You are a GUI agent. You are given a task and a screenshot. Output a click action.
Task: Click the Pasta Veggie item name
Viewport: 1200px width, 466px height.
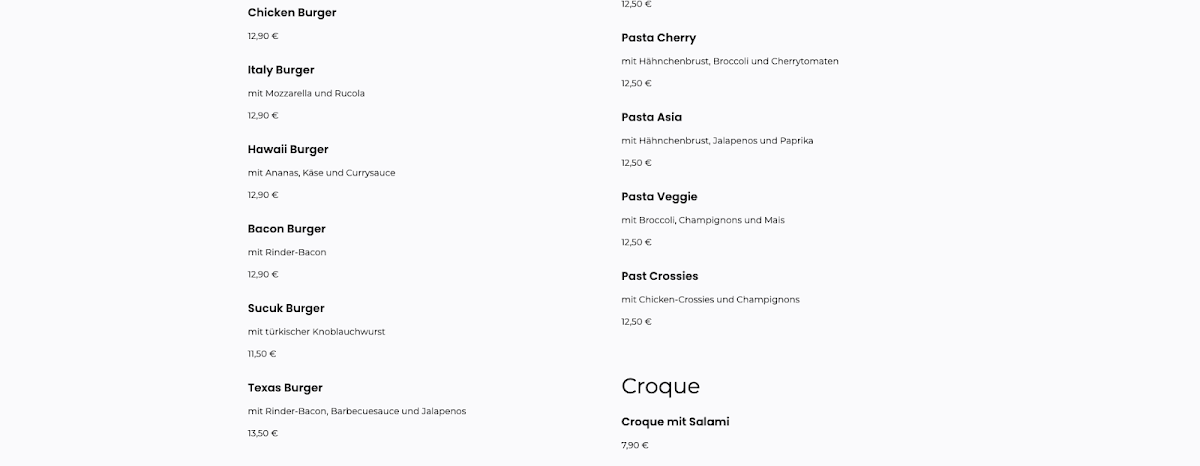(659, 197)
